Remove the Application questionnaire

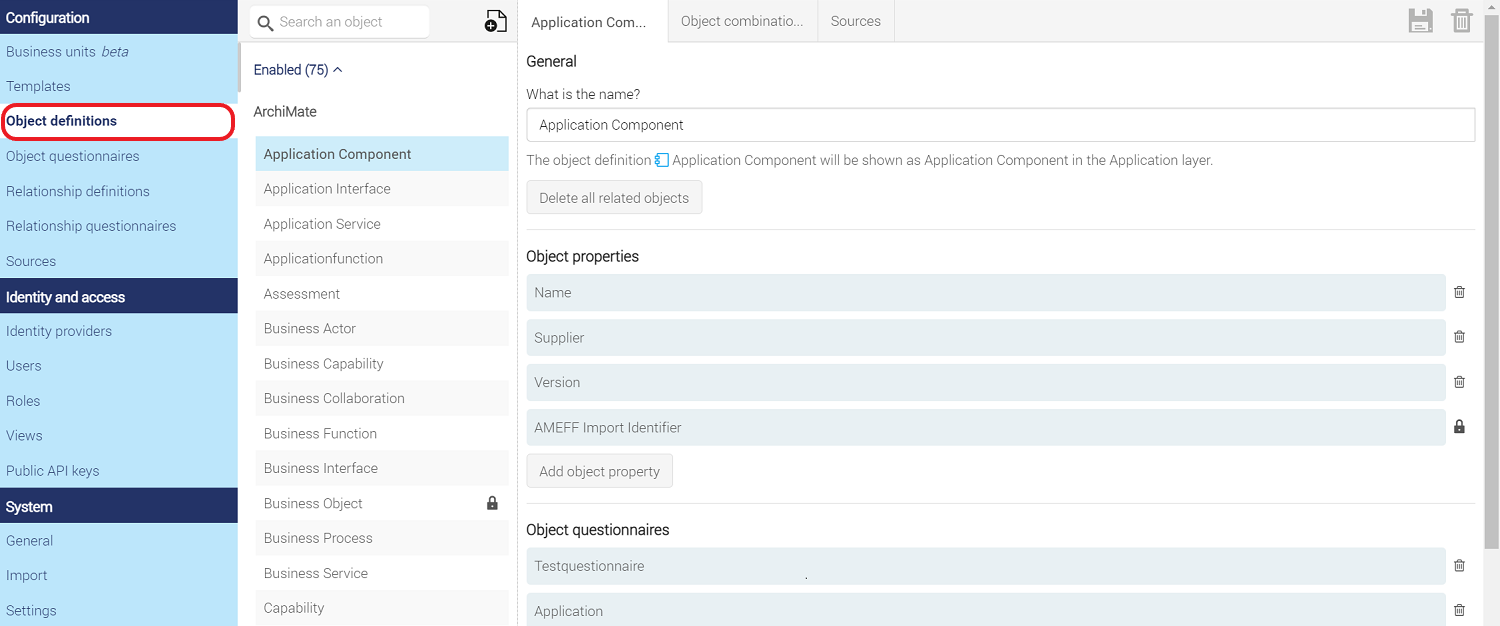(1459, 610)
